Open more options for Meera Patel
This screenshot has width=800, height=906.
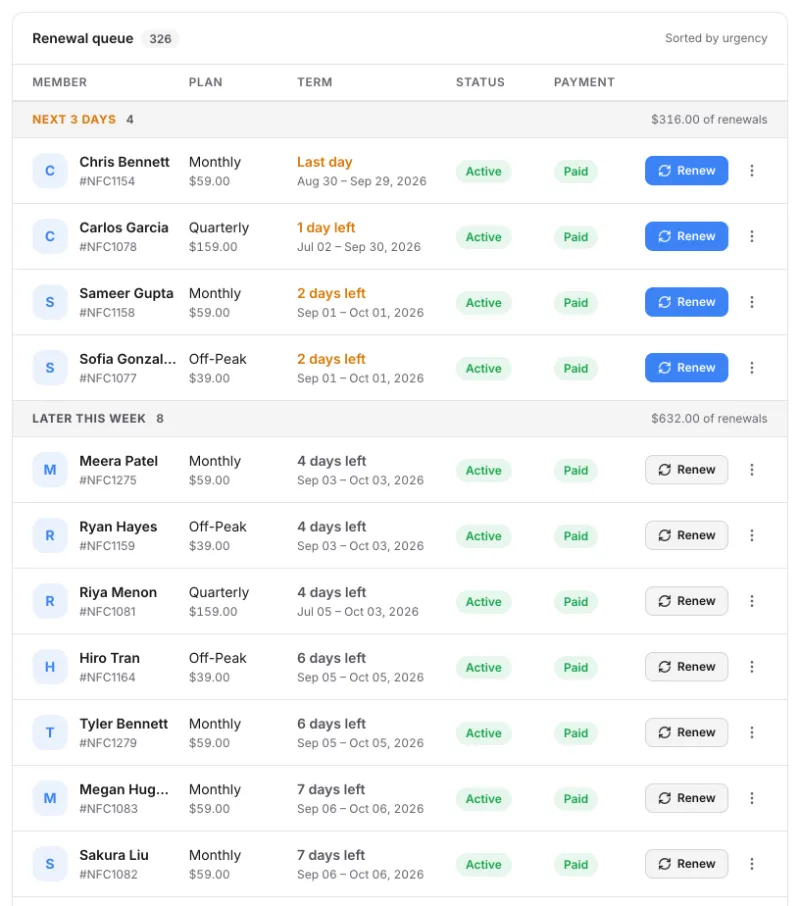[x=751, y=470]
